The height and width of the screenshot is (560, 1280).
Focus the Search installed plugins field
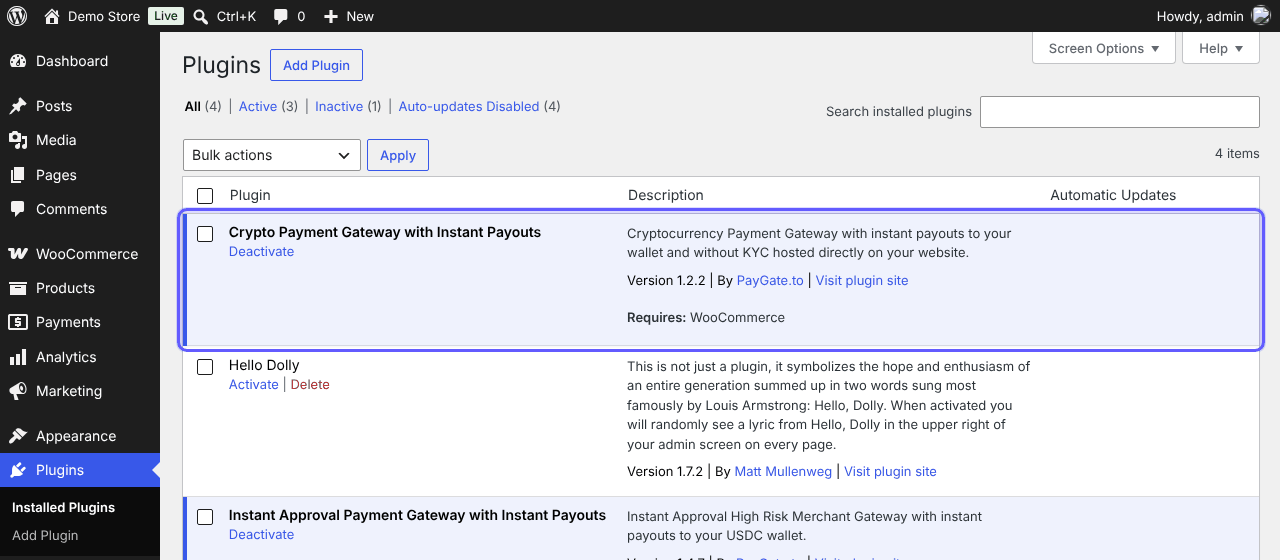click(1120, 112)
